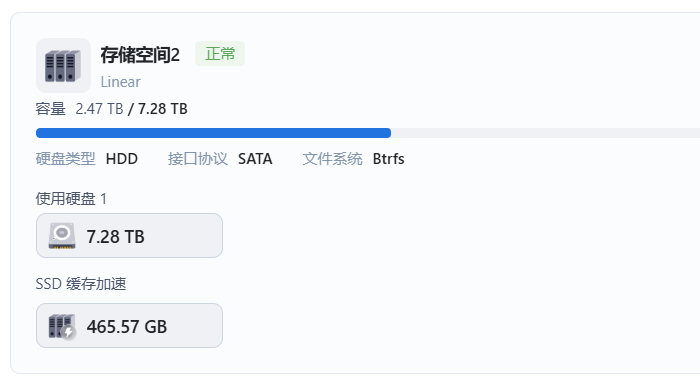
Task: Select the 存储空间2 title
Action: coord(140,55)
